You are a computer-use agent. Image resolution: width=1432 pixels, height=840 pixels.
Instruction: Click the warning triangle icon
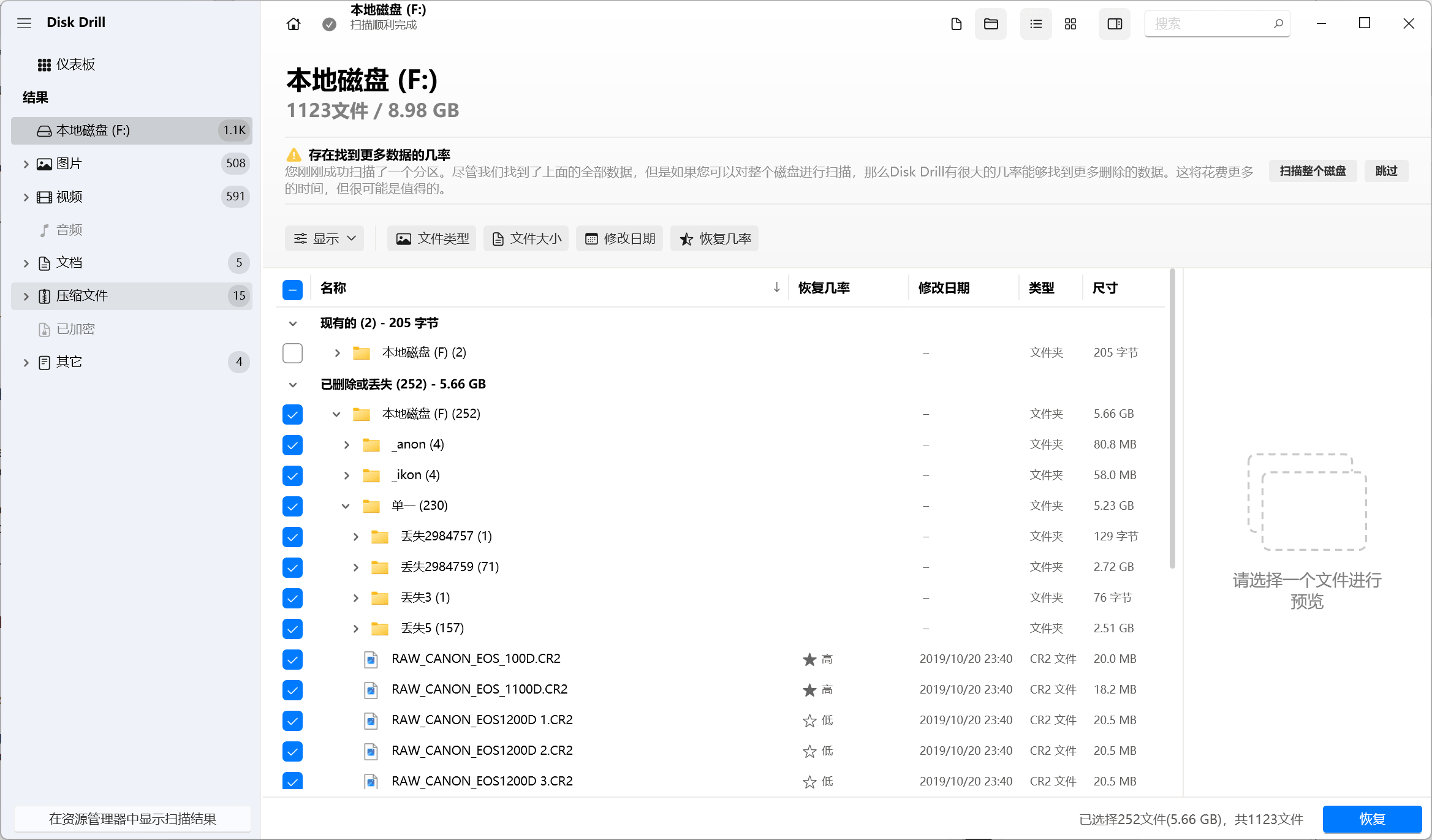tap(294, 154)
